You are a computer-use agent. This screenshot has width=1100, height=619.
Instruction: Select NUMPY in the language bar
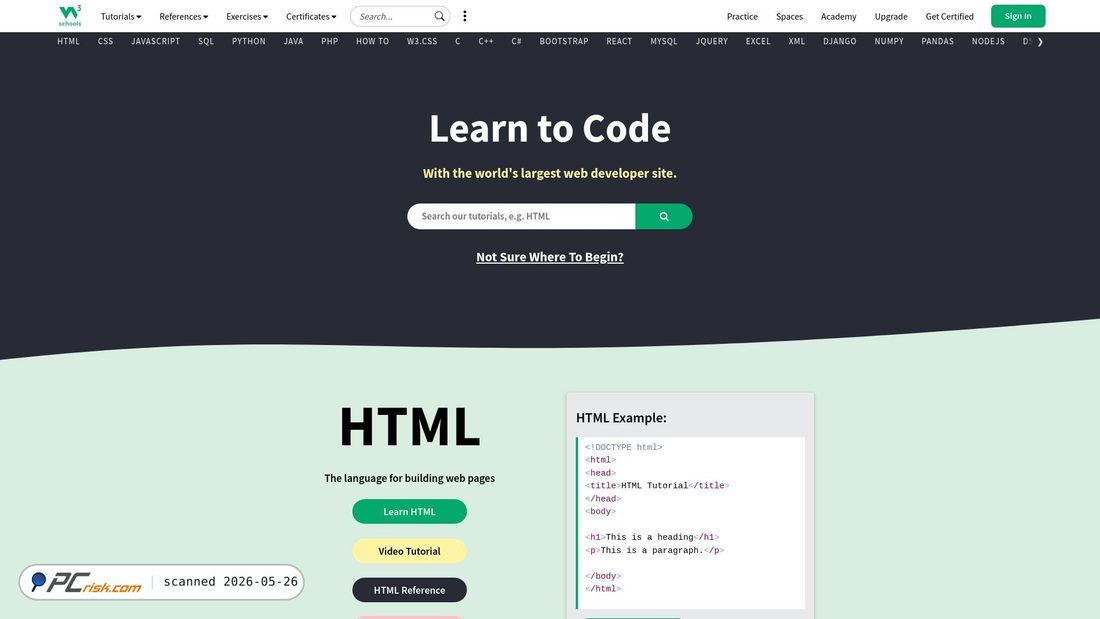tap(889, 41)
